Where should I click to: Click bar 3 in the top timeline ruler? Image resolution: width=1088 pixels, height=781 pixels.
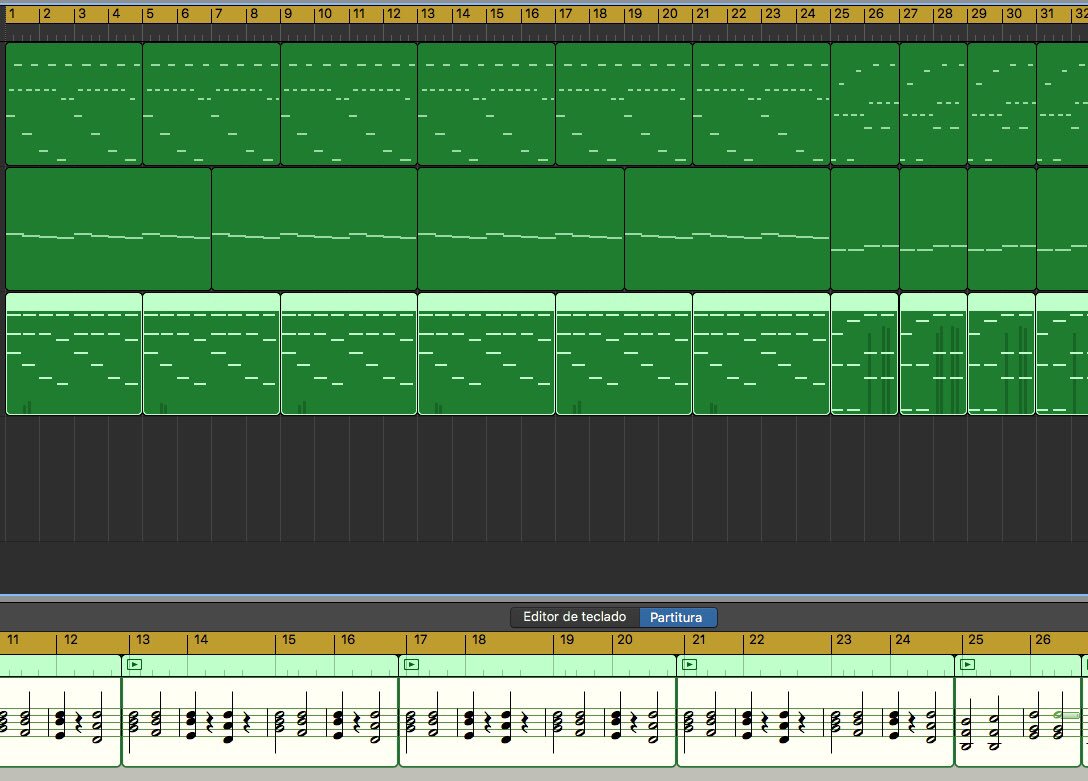(82, 13)
